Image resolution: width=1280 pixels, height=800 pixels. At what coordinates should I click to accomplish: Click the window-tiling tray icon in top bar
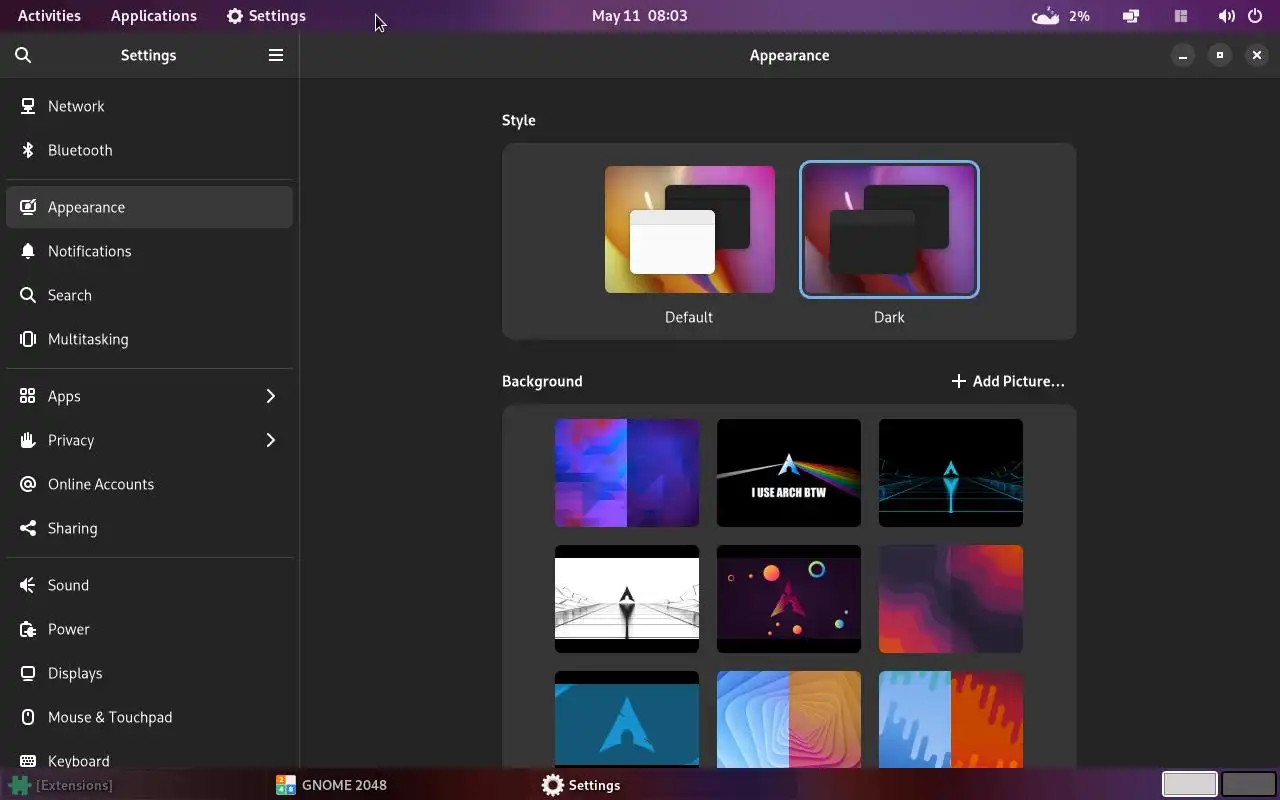click(x=1181, y=16)
